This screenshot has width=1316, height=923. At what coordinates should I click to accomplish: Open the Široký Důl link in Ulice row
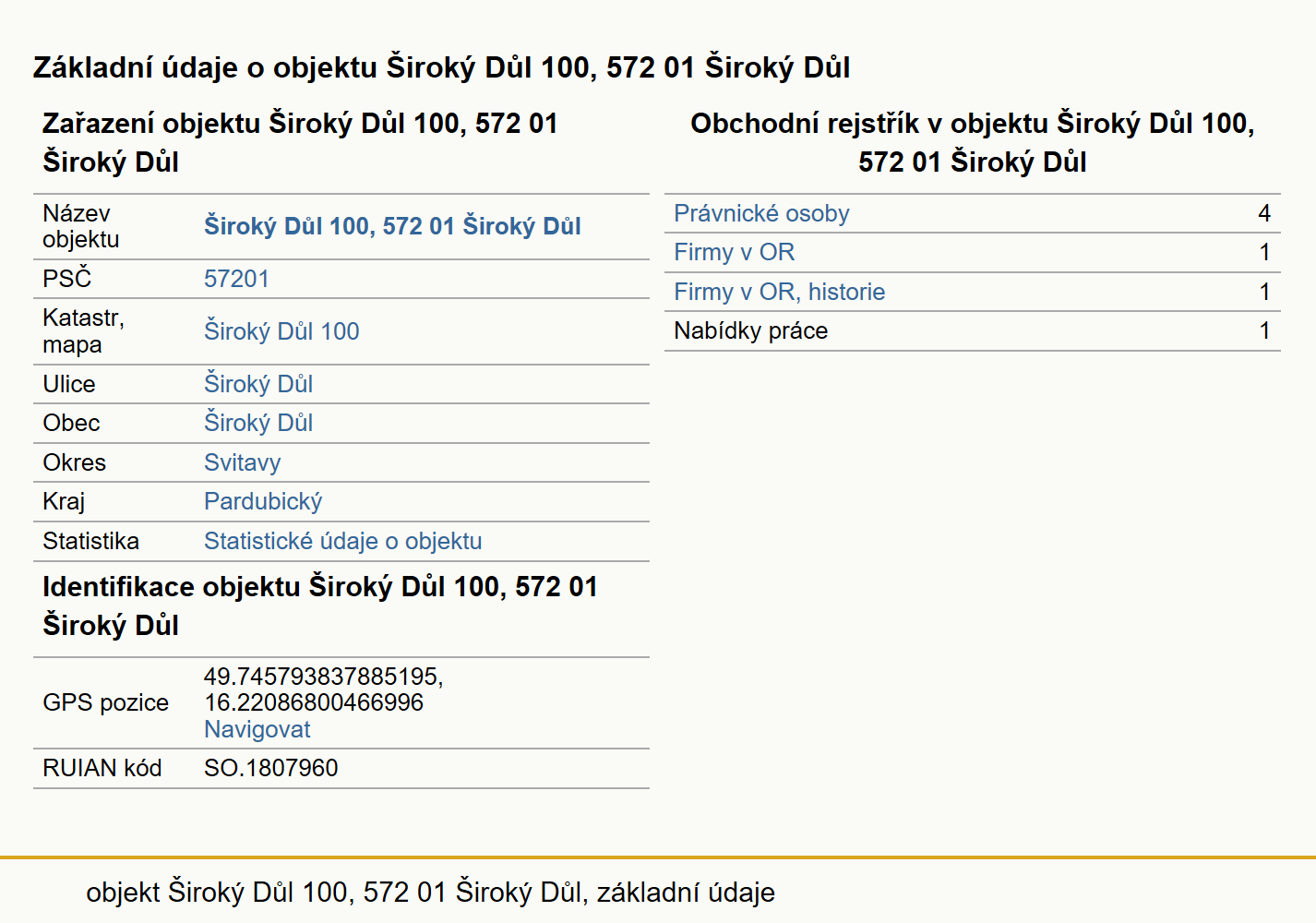tap(258, 384)
